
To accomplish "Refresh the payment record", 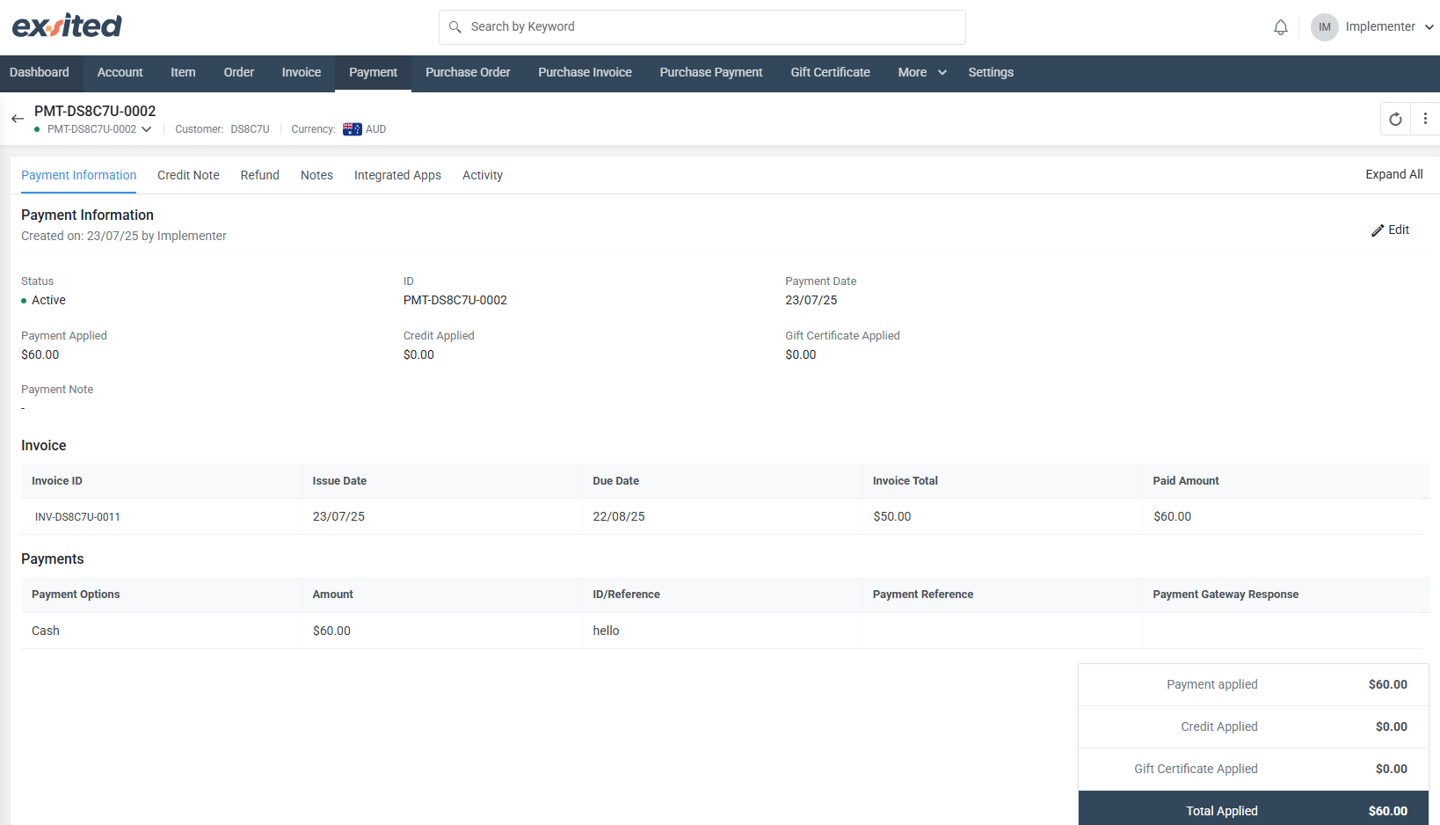I will (1395, 119).
